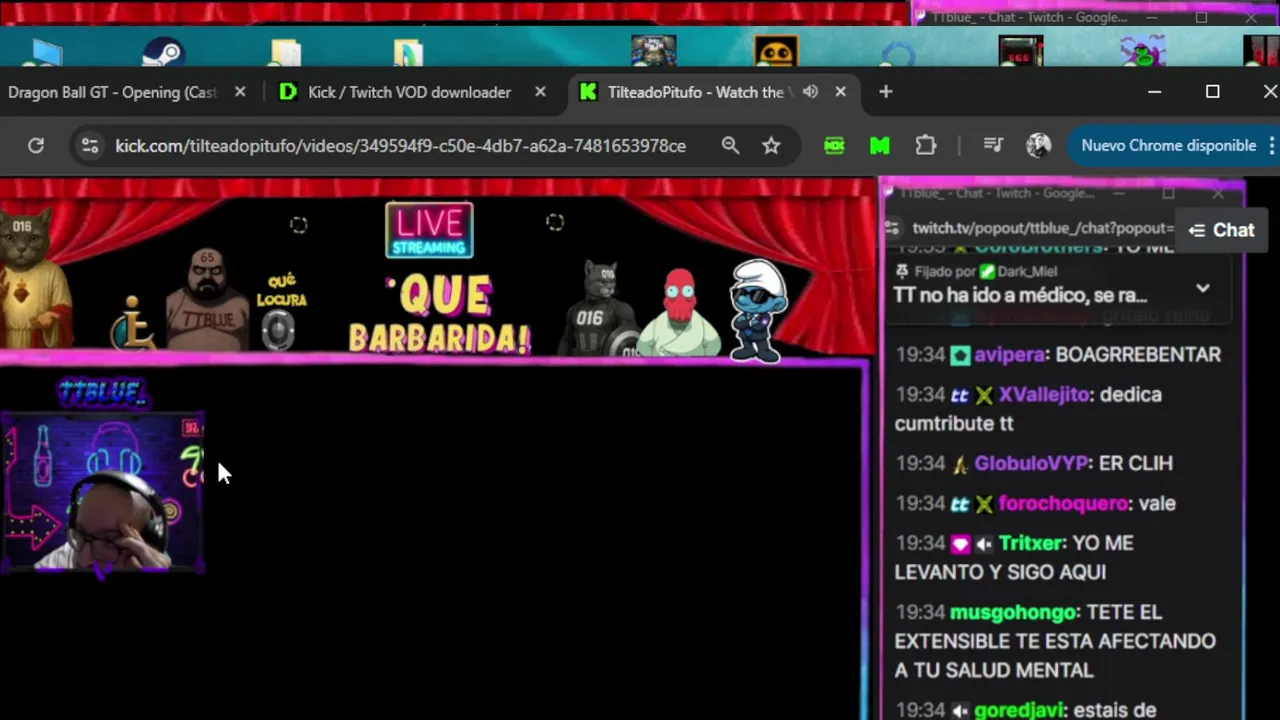Click the TTBLUE_ webcam feed thumbnail
This screenshot has height=720, width=1280.
coord(102,492)
